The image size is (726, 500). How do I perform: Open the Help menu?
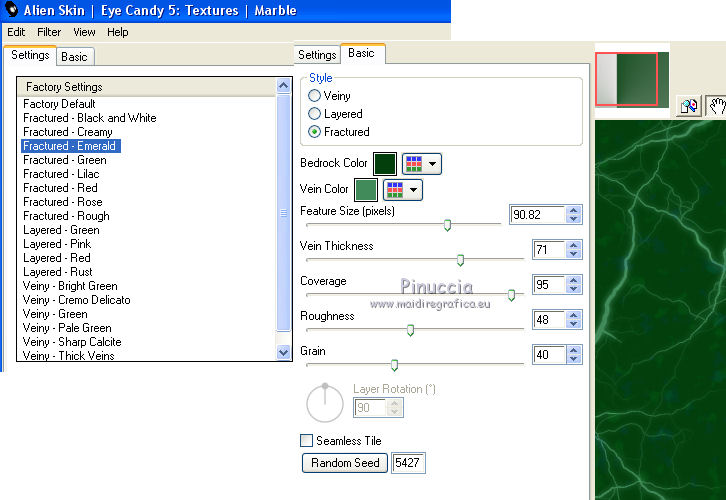point(117,32)
